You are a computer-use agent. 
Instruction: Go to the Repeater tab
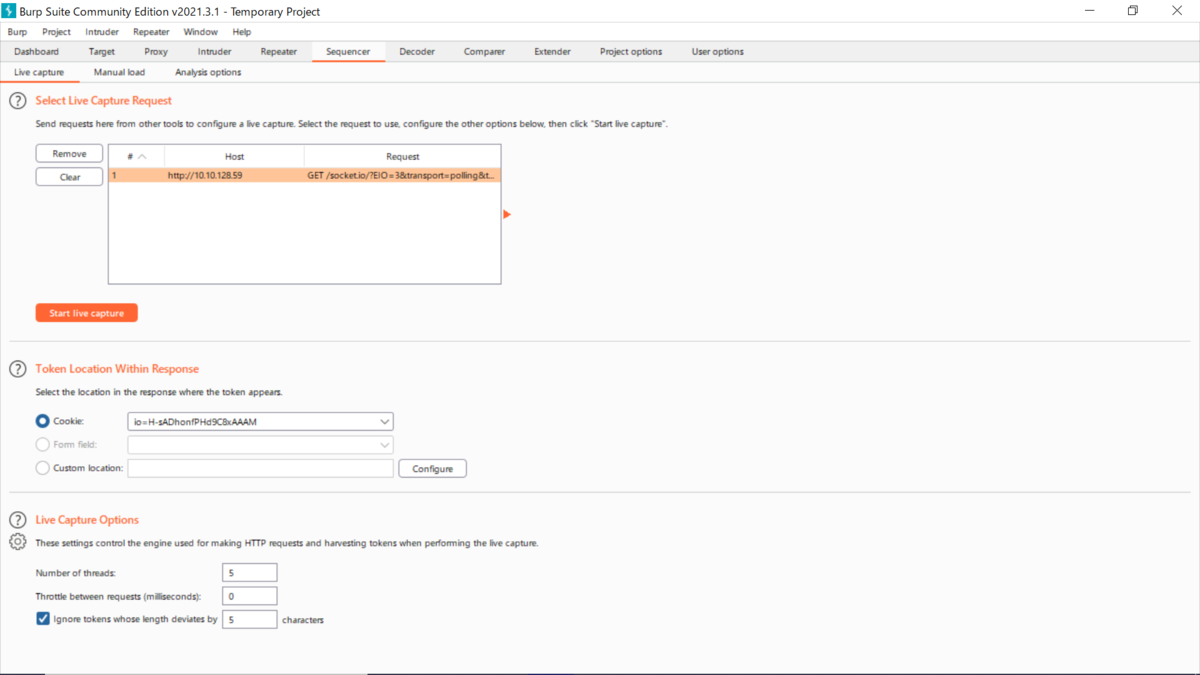pos(278,52)
